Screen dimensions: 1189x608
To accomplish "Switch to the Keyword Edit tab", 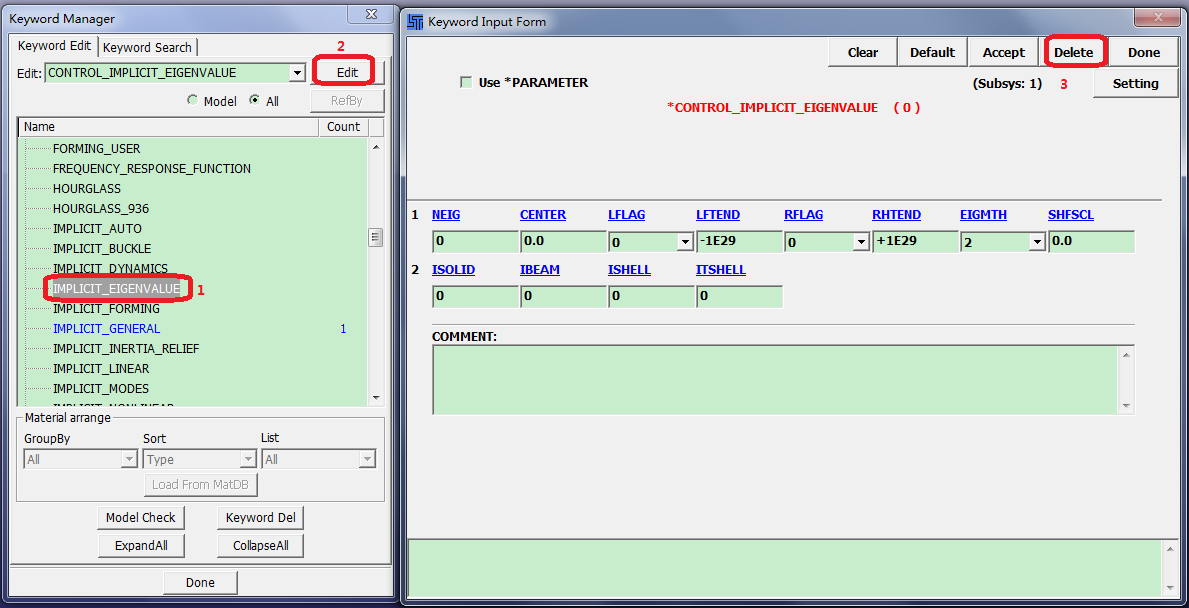I will click(x=54, y=45).
